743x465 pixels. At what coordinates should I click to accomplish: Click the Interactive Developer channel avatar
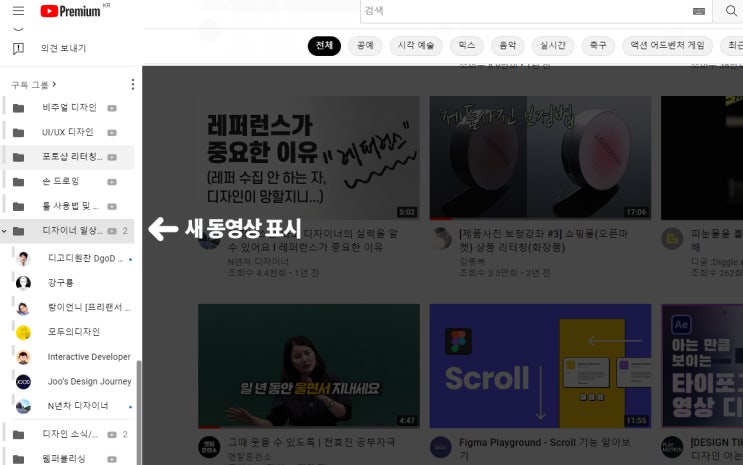point(23,357)
